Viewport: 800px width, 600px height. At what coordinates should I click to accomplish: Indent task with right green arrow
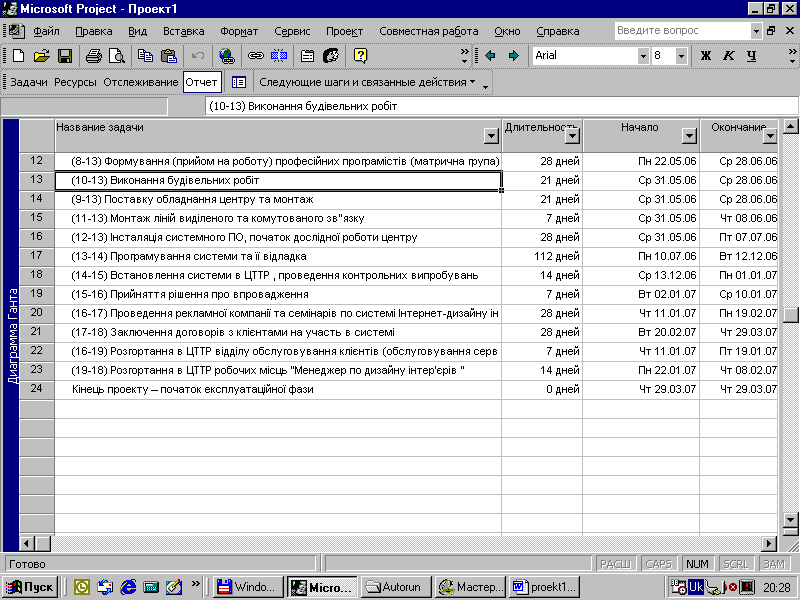514,56
